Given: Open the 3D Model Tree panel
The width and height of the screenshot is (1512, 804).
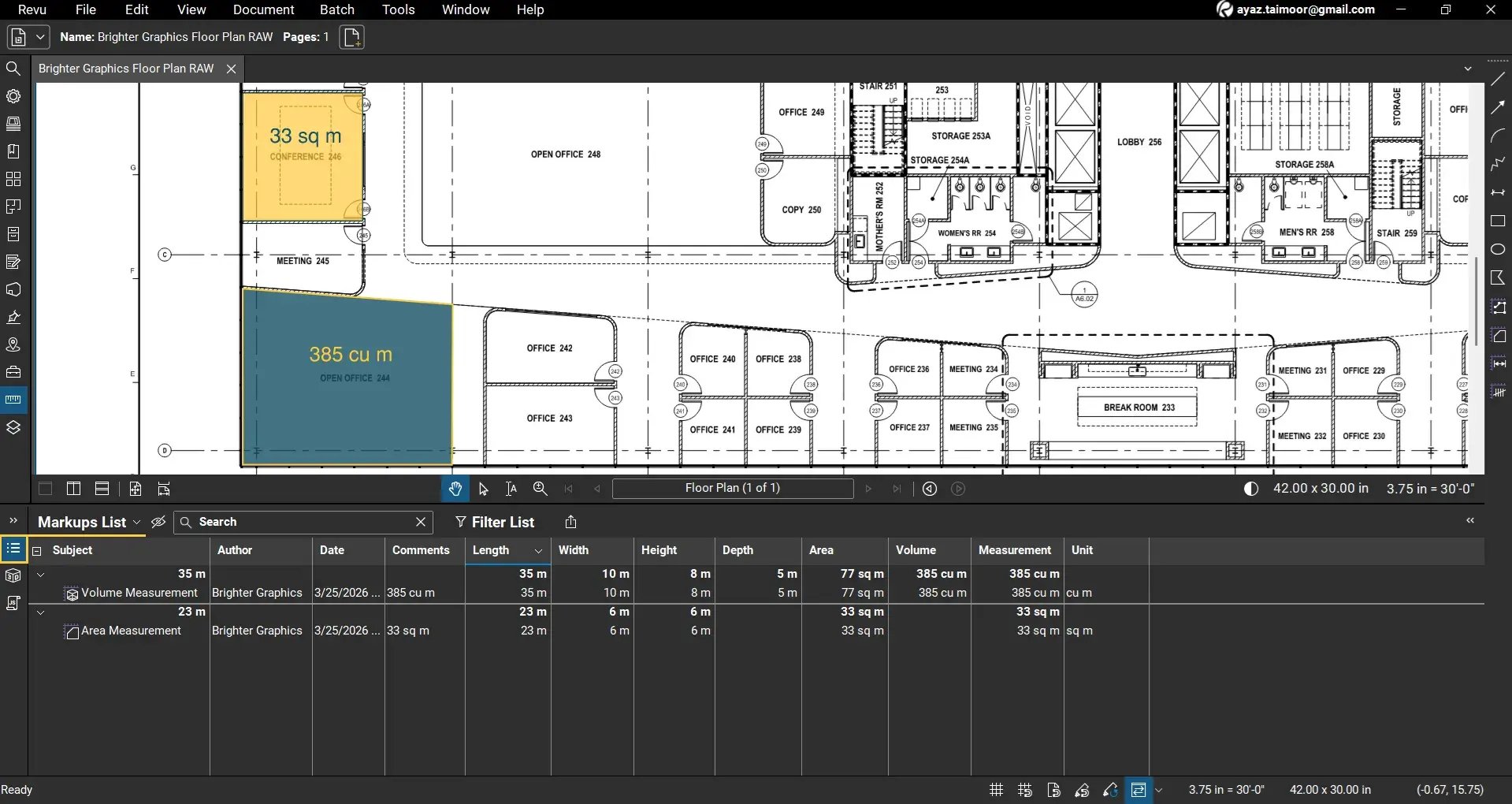Looking at the screenshot, I should click(x=13, y=575).
